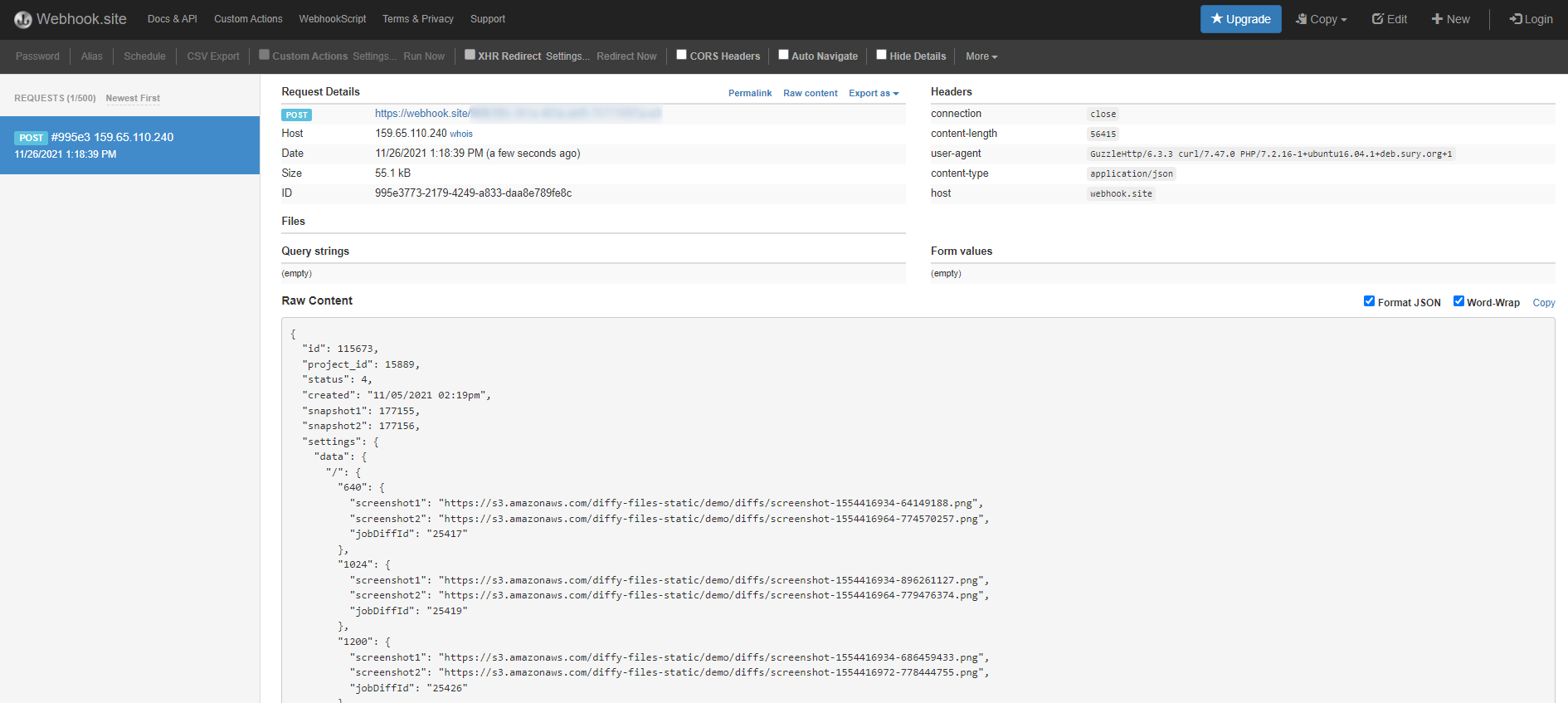Toggle the CORS Headers checkbox
This screenshot has height=703, width=1568.
[681, 55]
